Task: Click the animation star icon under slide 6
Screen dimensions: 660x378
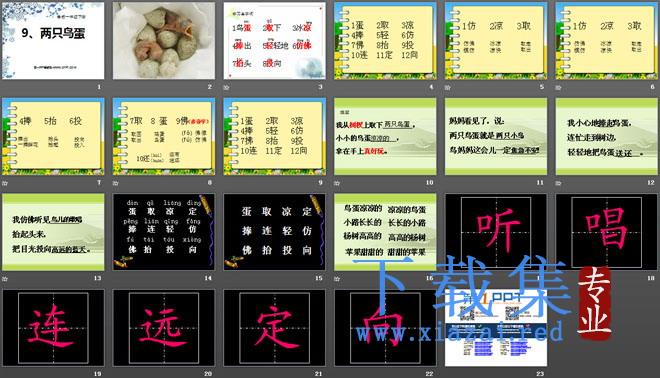Action: pyautogui.click(x=559, y=88)
